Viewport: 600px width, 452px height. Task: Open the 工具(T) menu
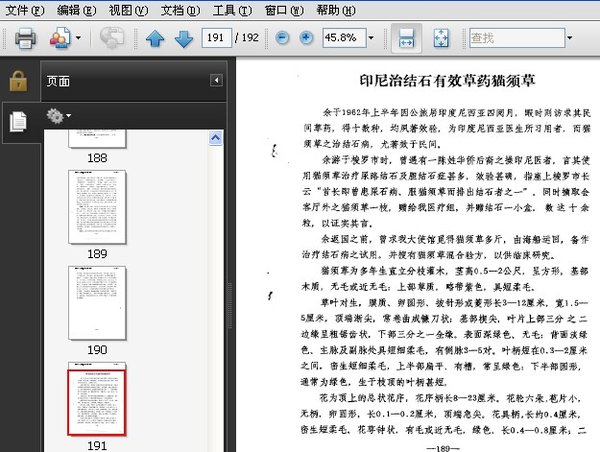[232, 10]
